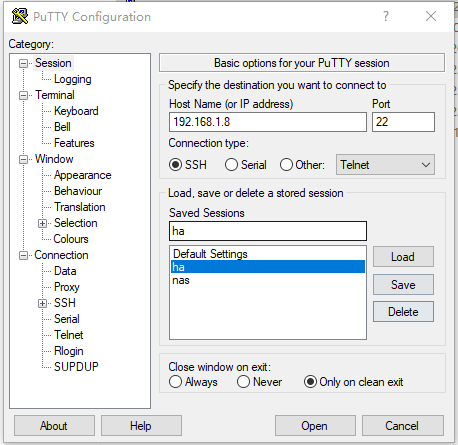Viewport: 458px width, 445px height.
Task: Click the question mark help icon
Action: coord(386,16)
